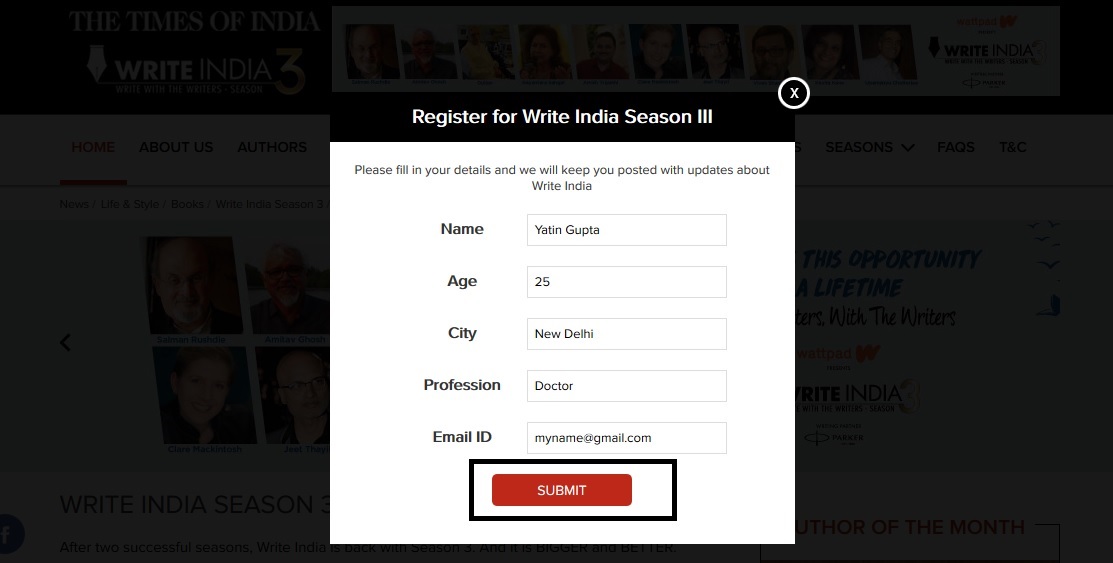Select the Profession input box
Image resolution: width=1113 pixels, height=563 pixels.
click(x=626, y=386)
